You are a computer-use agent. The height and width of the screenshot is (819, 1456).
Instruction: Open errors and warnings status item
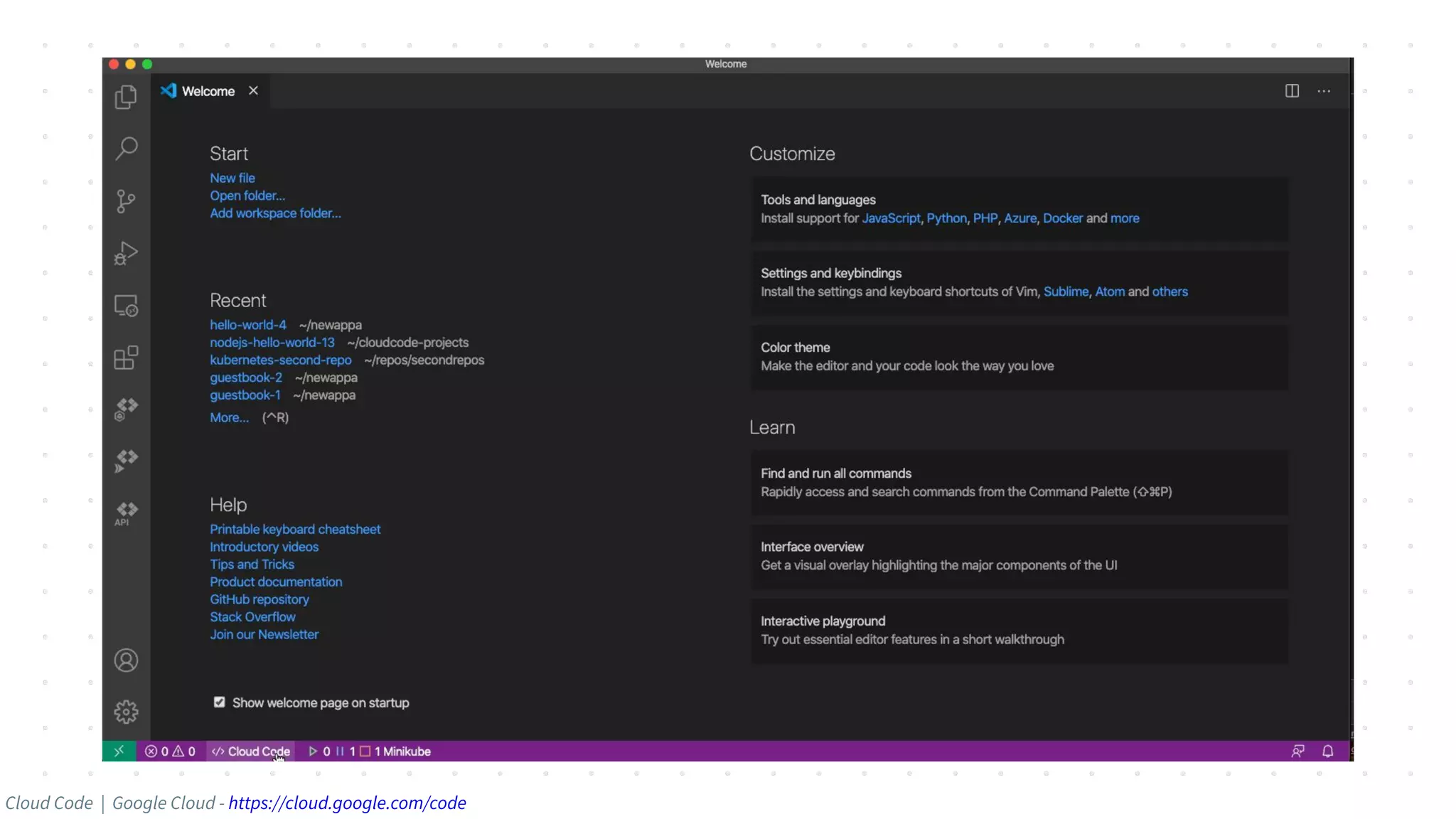point(170,751)
